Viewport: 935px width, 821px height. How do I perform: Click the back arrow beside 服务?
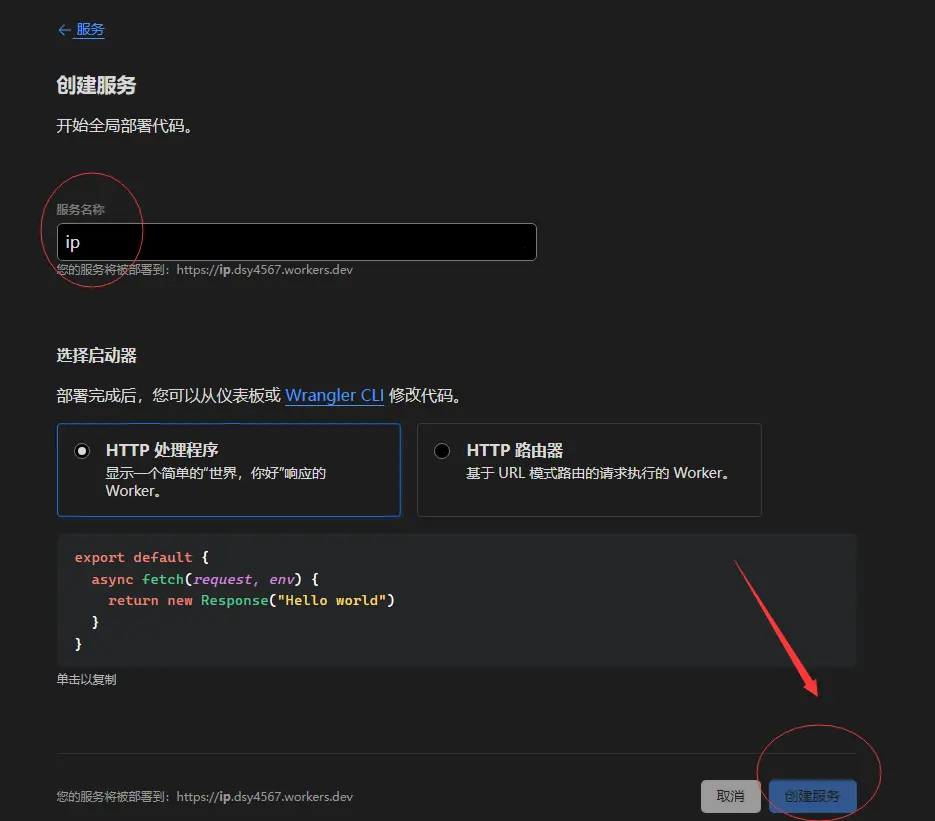point(64,30)
